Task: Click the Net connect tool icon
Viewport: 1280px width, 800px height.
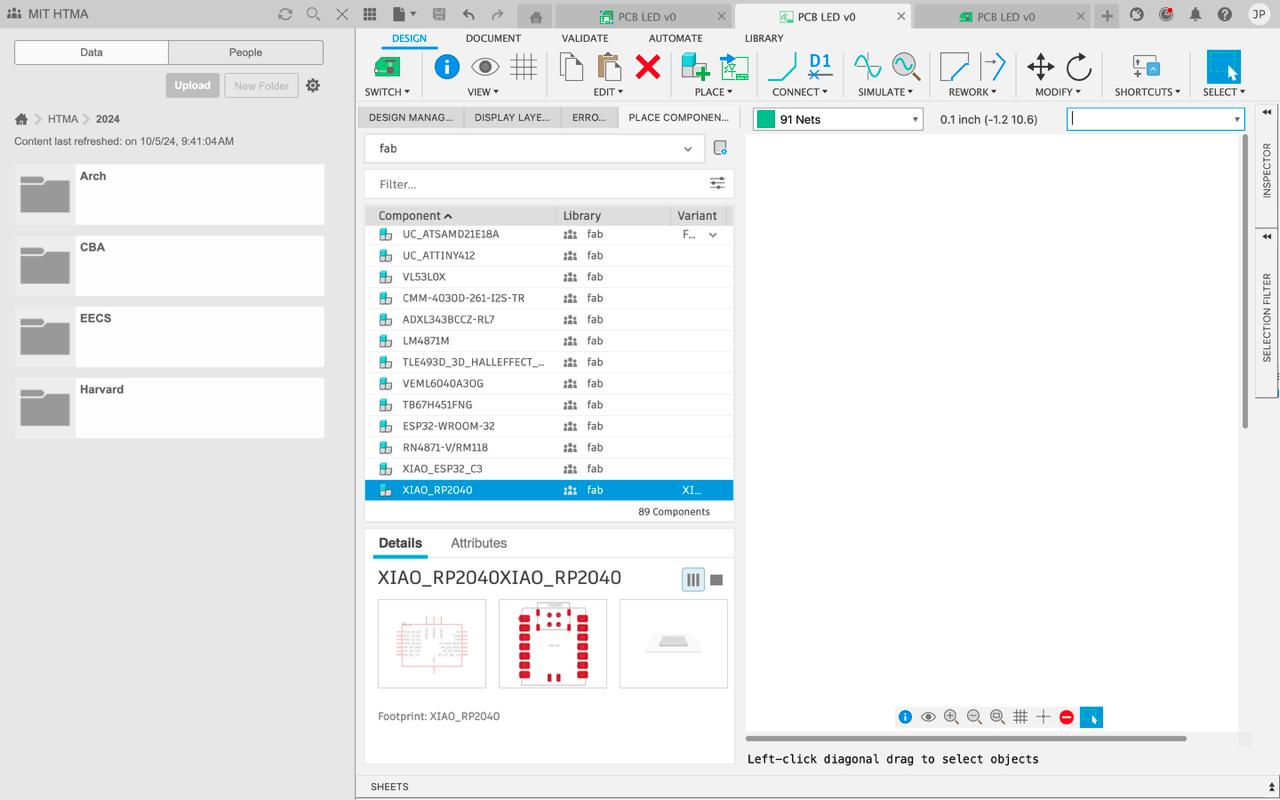Action: coord(781,67)
